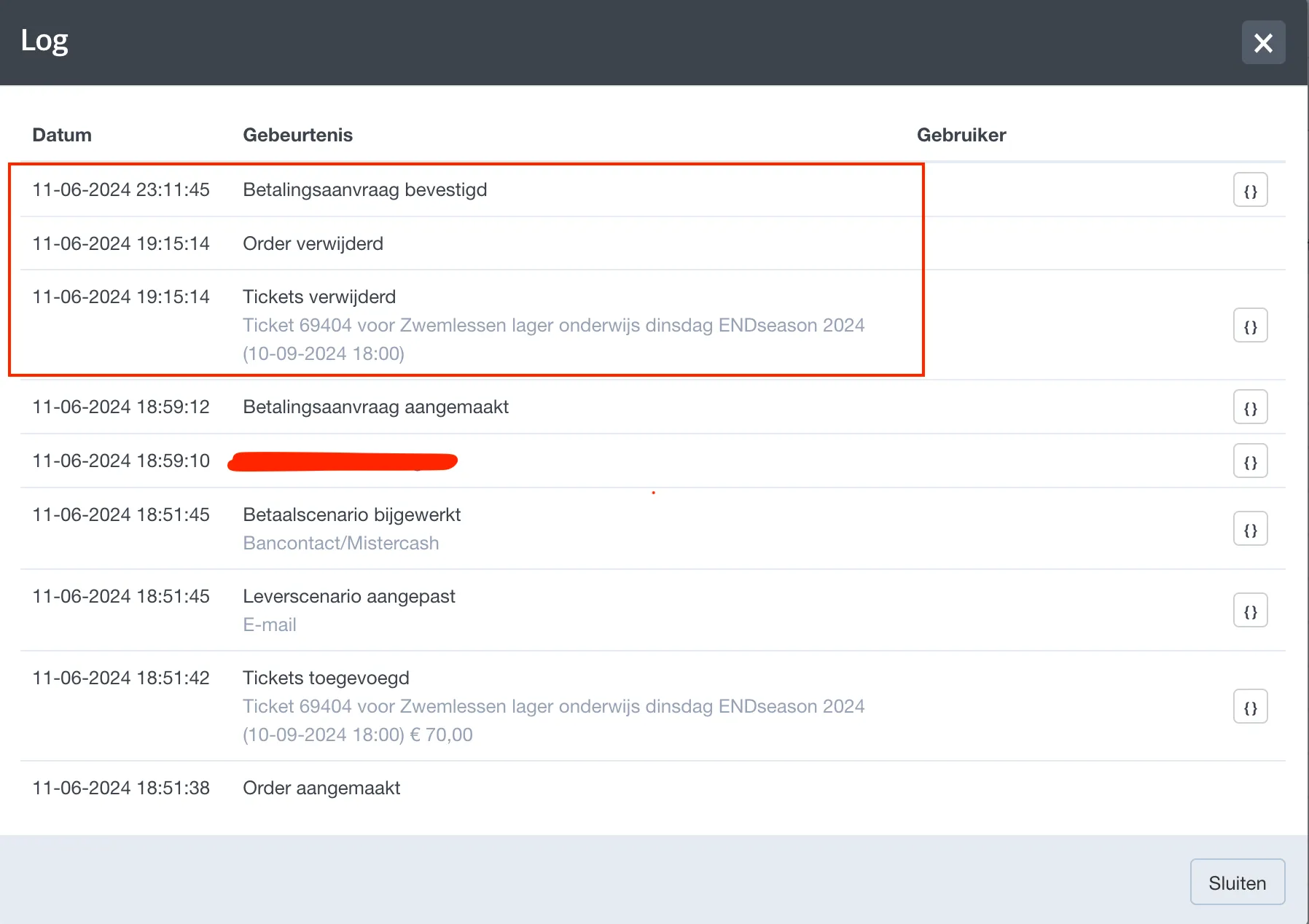The image size is (1309, 924).
Task: Click the Leverscenario aangepast event title
Action: (348, 596)
